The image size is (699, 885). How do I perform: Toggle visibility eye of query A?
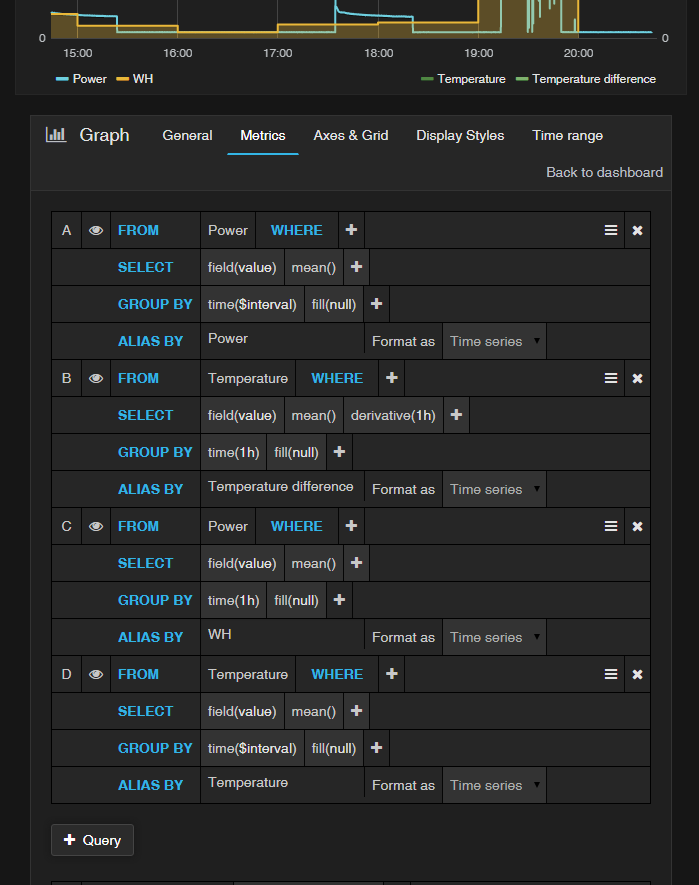[x=96, y=230]
